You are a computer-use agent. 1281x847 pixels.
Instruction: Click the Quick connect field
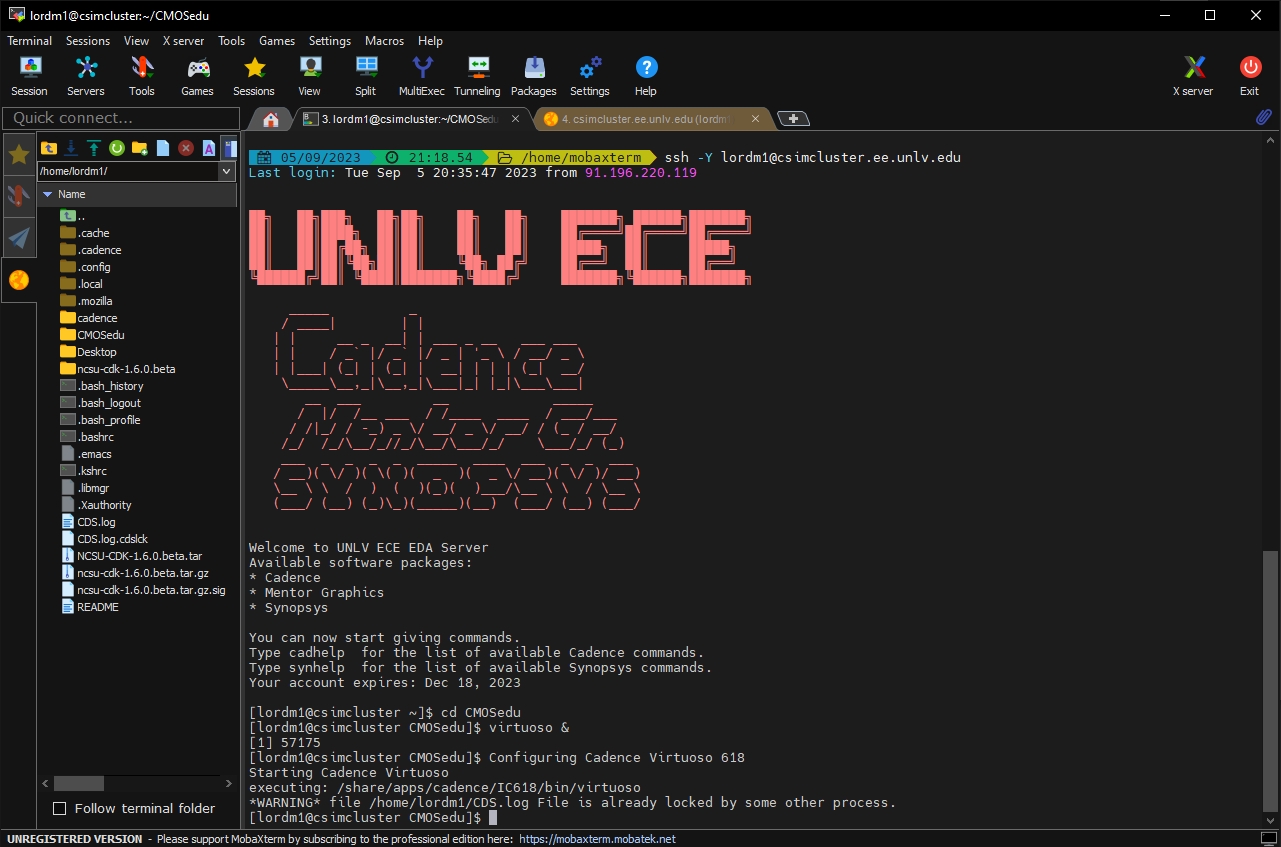[121, 118]
